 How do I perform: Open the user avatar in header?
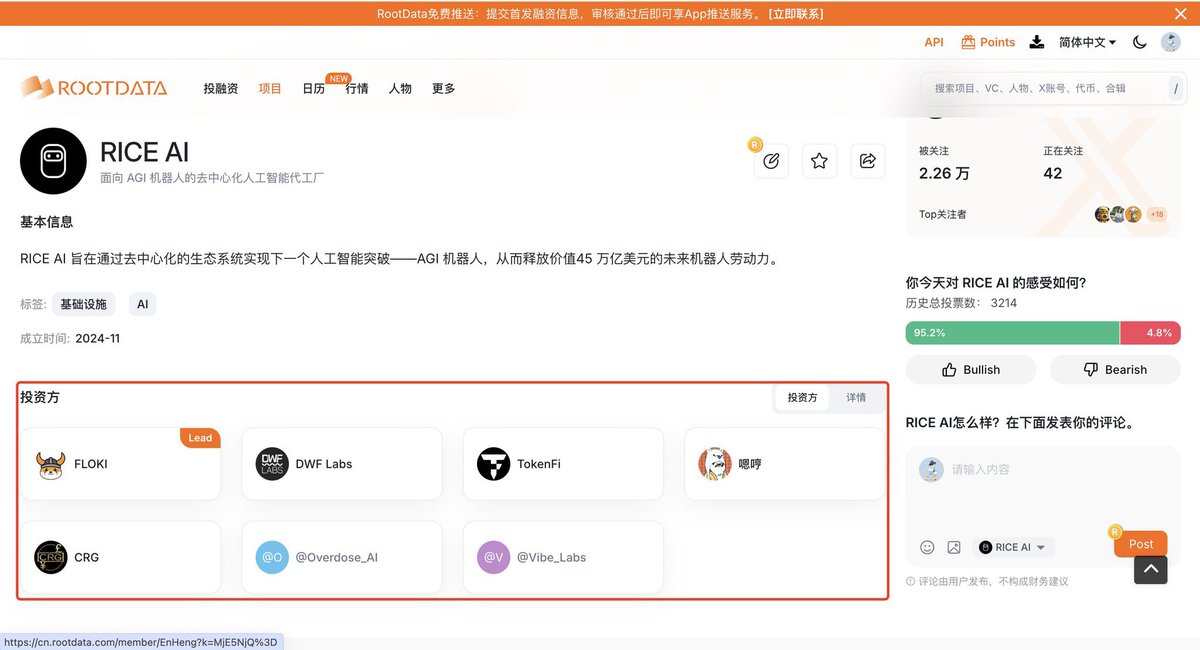(x=1170, y=42)
